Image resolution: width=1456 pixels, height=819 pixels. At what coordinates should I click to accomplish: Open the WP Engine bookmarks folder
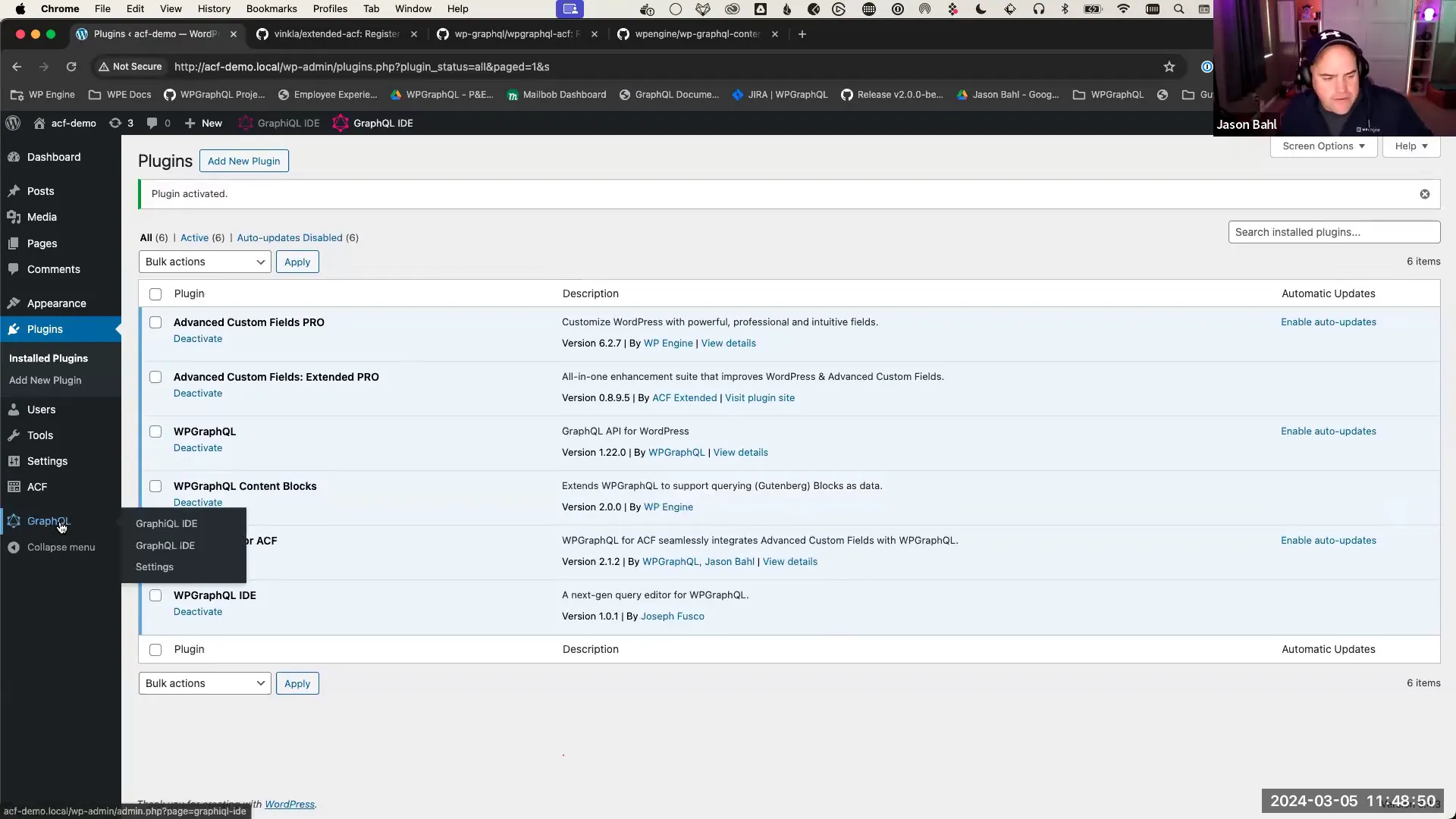click(x=43, y=95)
